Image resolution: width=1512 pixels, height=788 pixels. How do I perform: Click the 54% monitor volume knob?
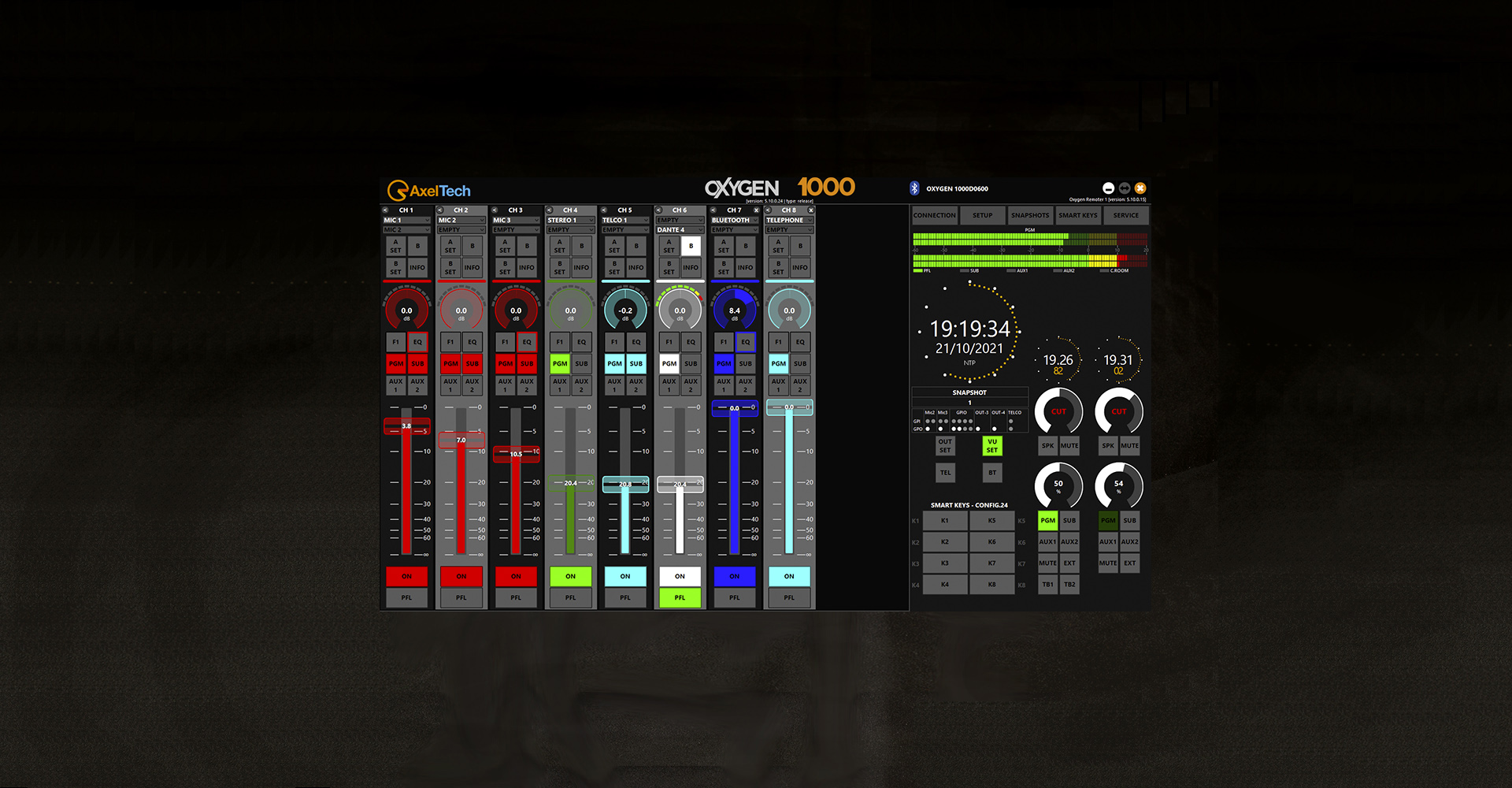coord(1118,486)
